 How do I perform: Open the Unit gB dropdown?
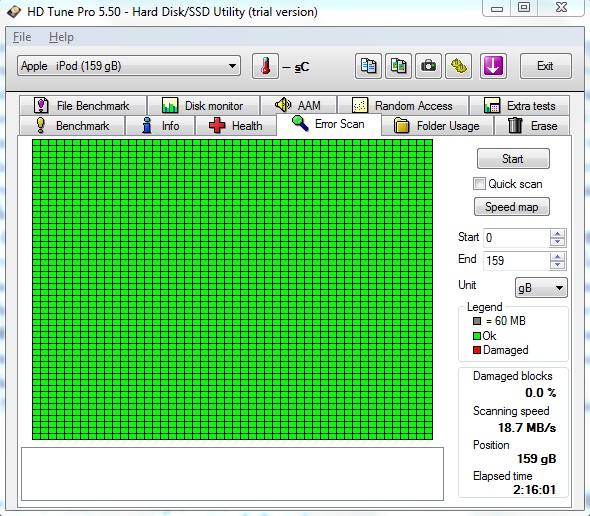click(541, 288)
